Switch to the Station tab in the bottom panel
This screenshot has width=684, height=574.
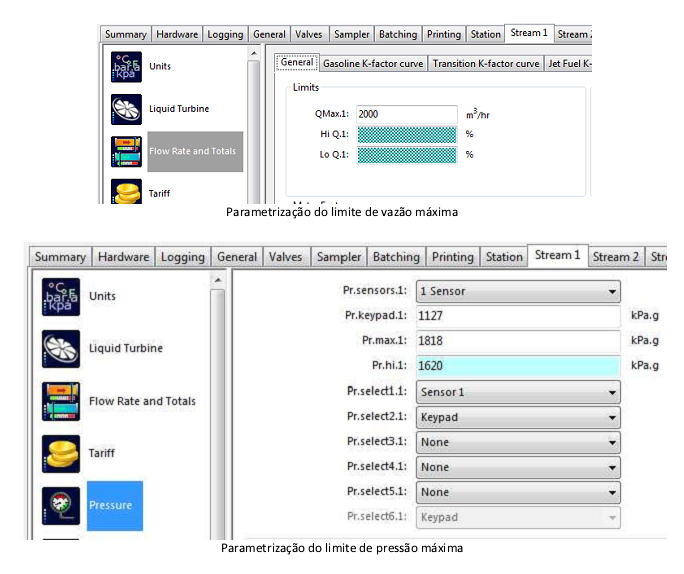504,257
